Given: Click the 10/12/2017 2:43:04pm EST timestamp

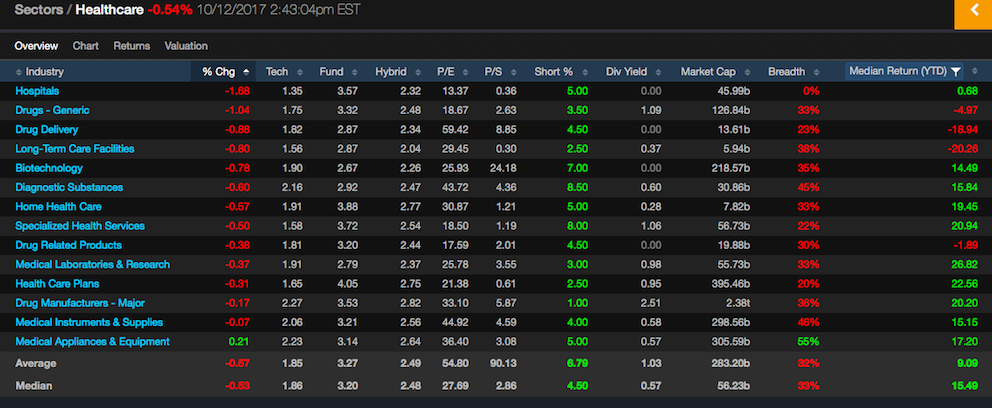Looking at the screenshot, I should (x=278, y=10).
